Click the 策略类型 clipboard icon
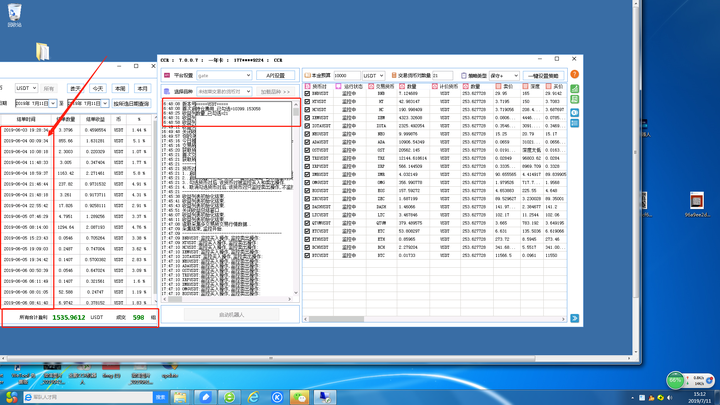 (464, 75)
